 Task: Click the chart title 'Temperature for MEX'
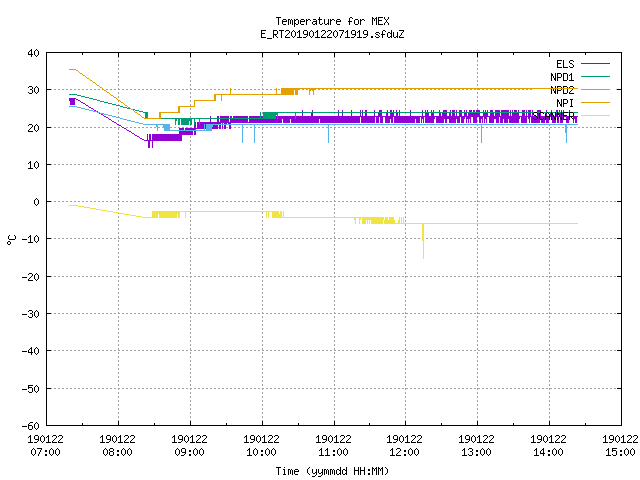point(332,21)
